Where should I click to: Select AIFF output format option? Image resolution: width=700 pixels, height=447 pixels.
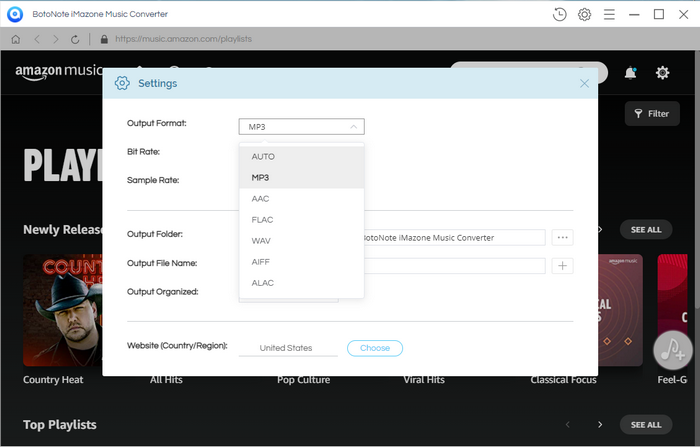pyautogui.click(x=302, y=262)
